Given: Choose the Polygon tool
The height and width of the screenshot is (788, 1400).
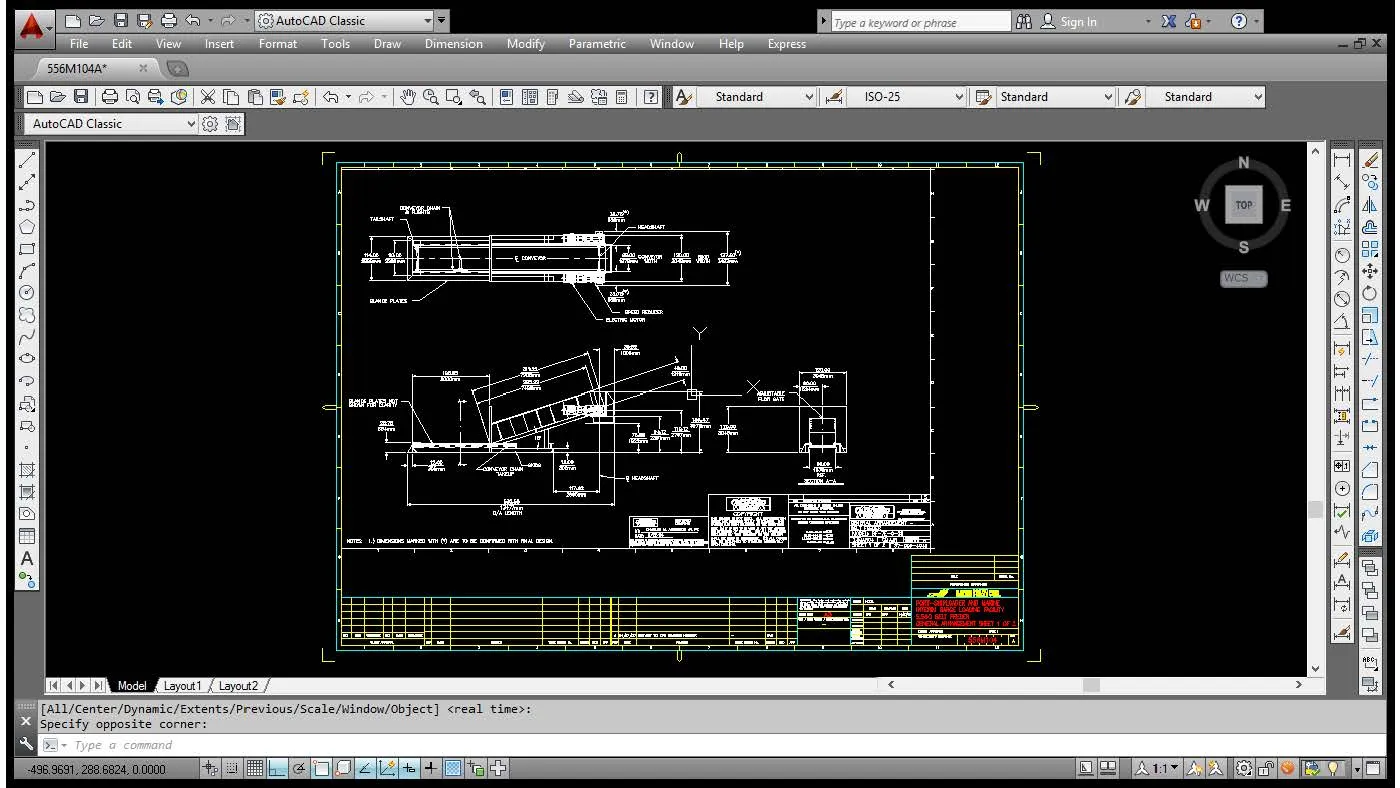Looking at the screenshot, I should click(x=27, y=226).
